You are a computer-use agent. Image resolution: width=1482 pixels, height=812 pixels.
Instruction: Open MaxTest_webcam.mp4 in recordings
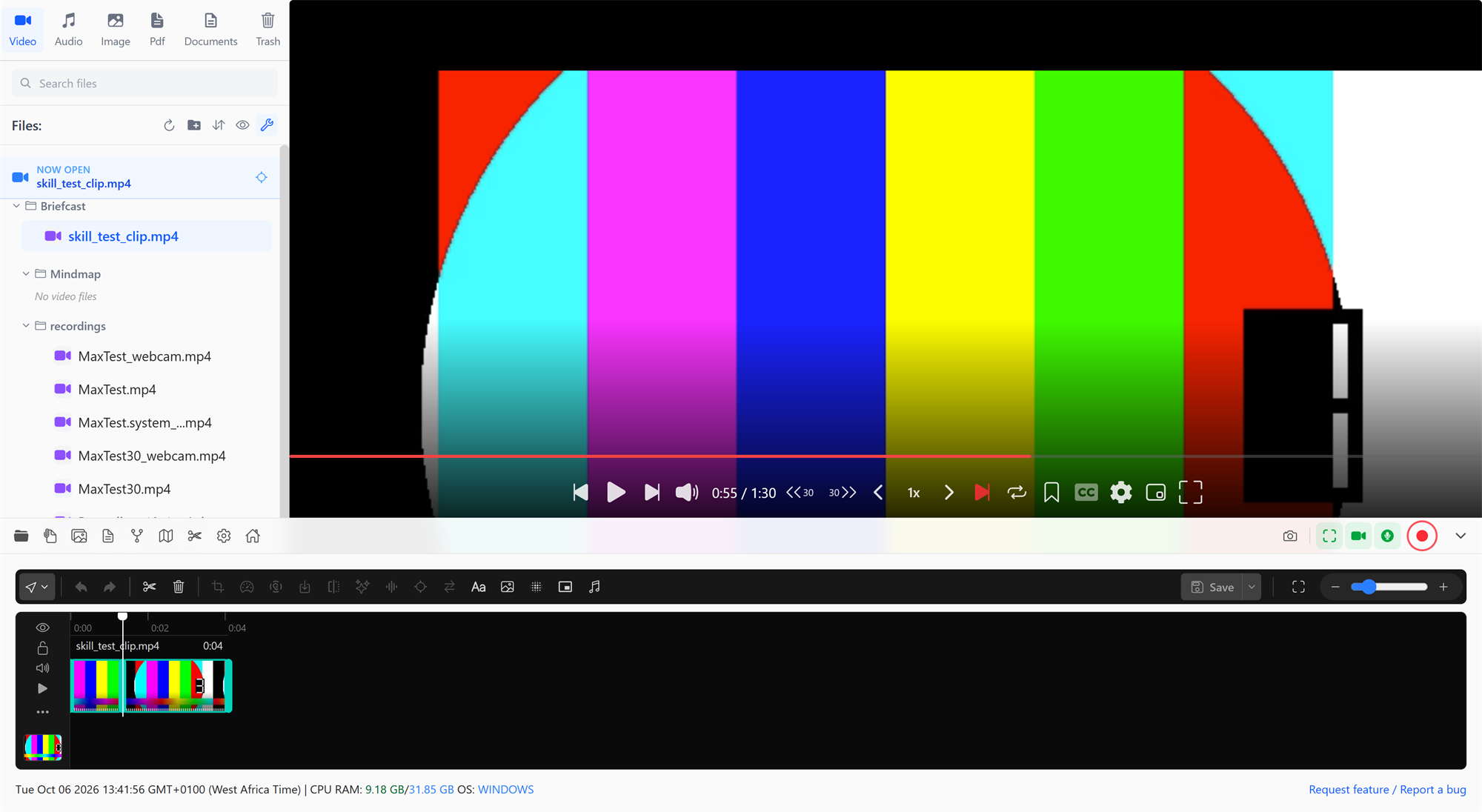[144, 356]
